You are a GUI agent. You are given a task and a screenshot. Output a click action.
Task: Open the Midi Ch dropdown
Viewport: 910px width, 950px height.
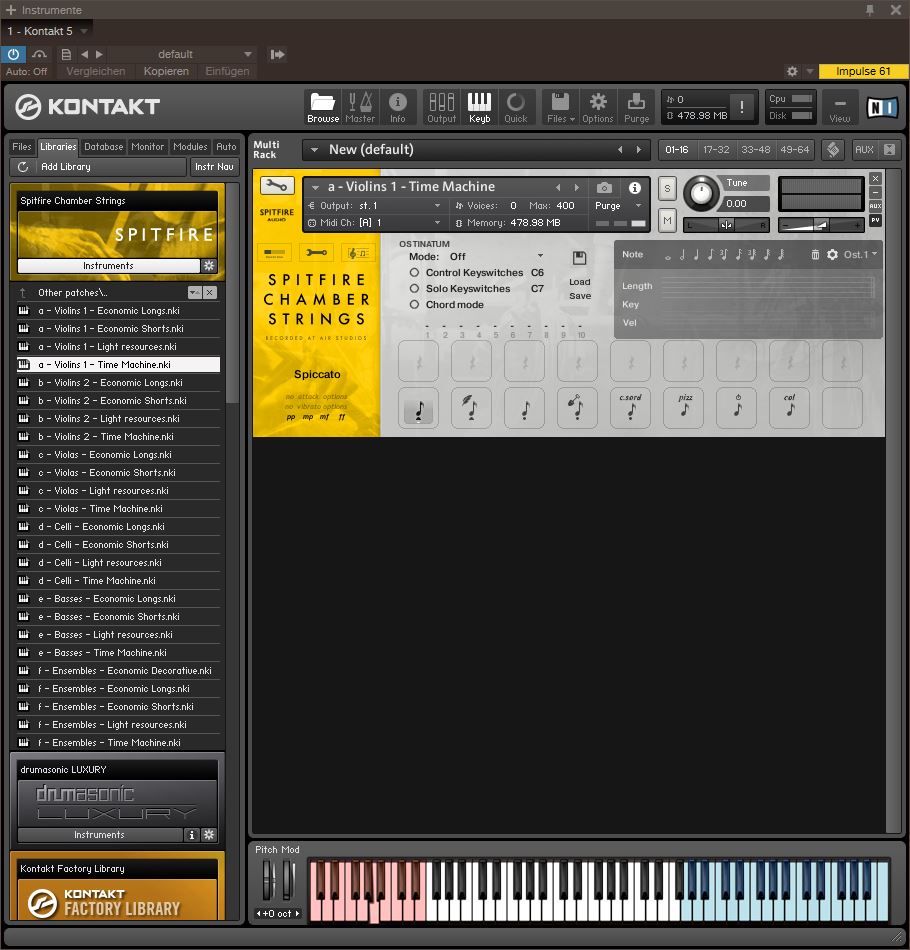pyautogui.click(x=437, y=222)
